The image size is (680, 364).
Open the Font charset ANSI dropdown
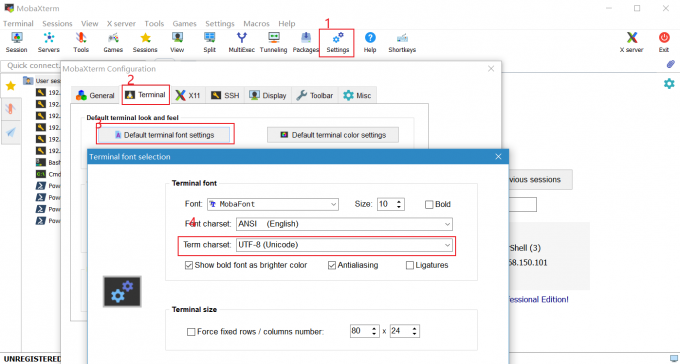(344, 224)
